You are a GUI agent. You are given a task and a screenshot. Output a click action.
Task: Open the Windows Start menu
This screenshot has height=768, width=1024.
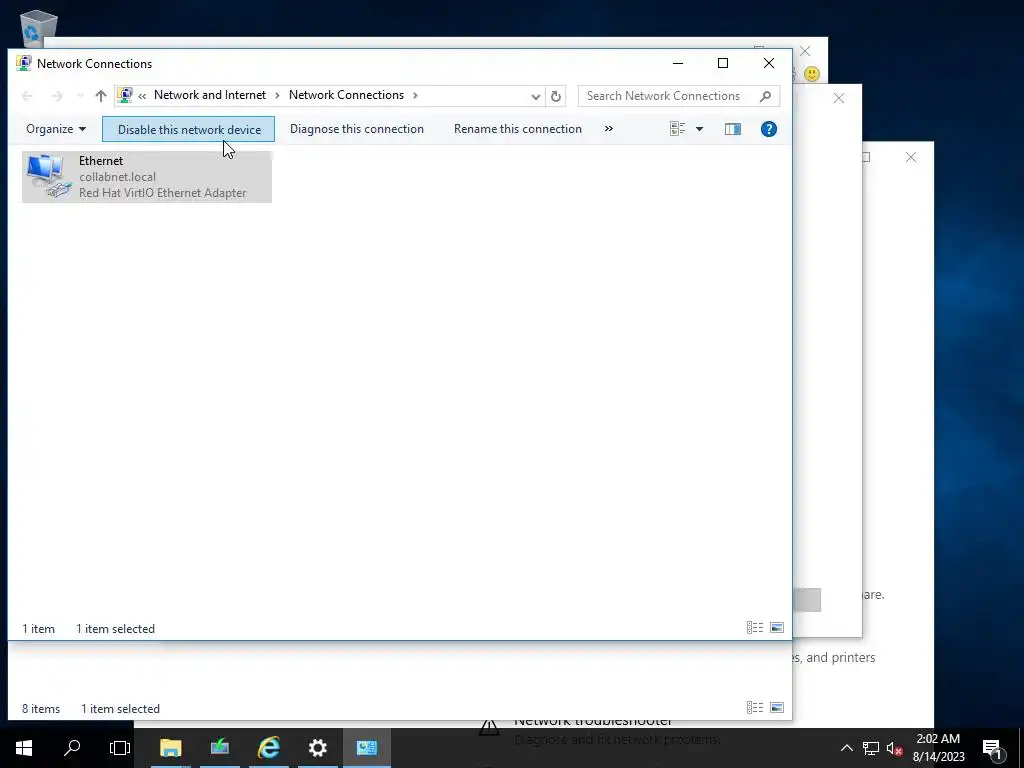tap(24, 748)
